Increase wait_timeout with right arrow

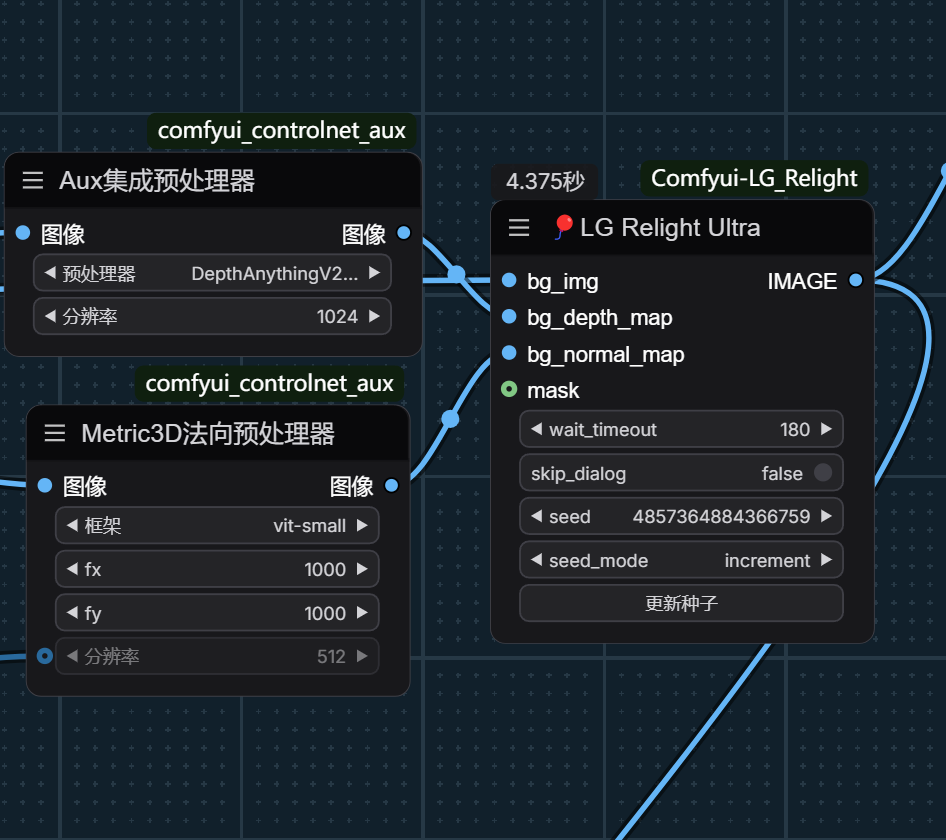point(827,429)
